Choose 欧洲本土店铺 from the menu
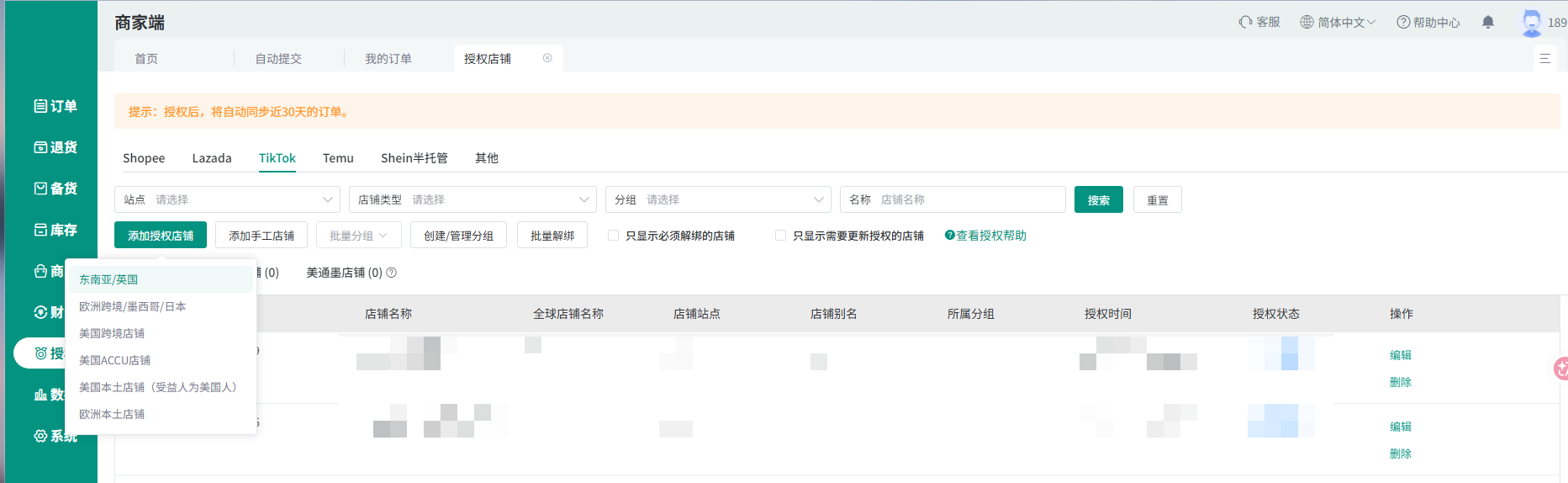Screen dimensions: 1568x483 pos(160,414)
